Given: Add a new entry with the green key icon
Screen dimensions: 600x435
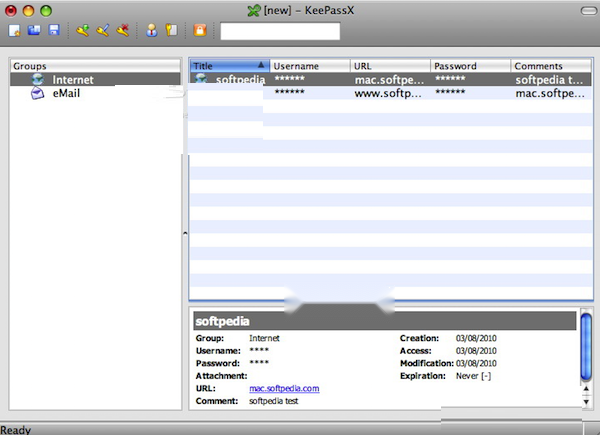Looking at the screenshot, I should point(82,30).
